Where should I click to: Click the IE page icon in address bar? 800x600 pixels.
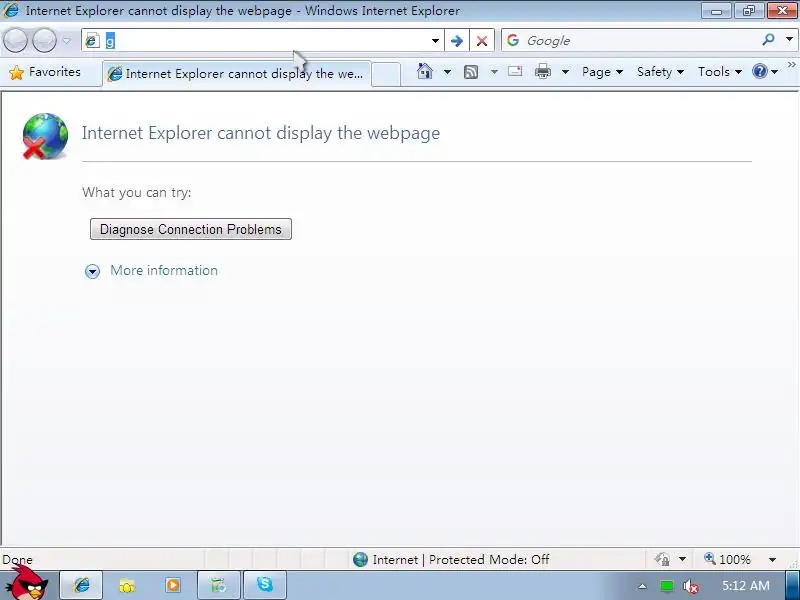pos(92,40)
